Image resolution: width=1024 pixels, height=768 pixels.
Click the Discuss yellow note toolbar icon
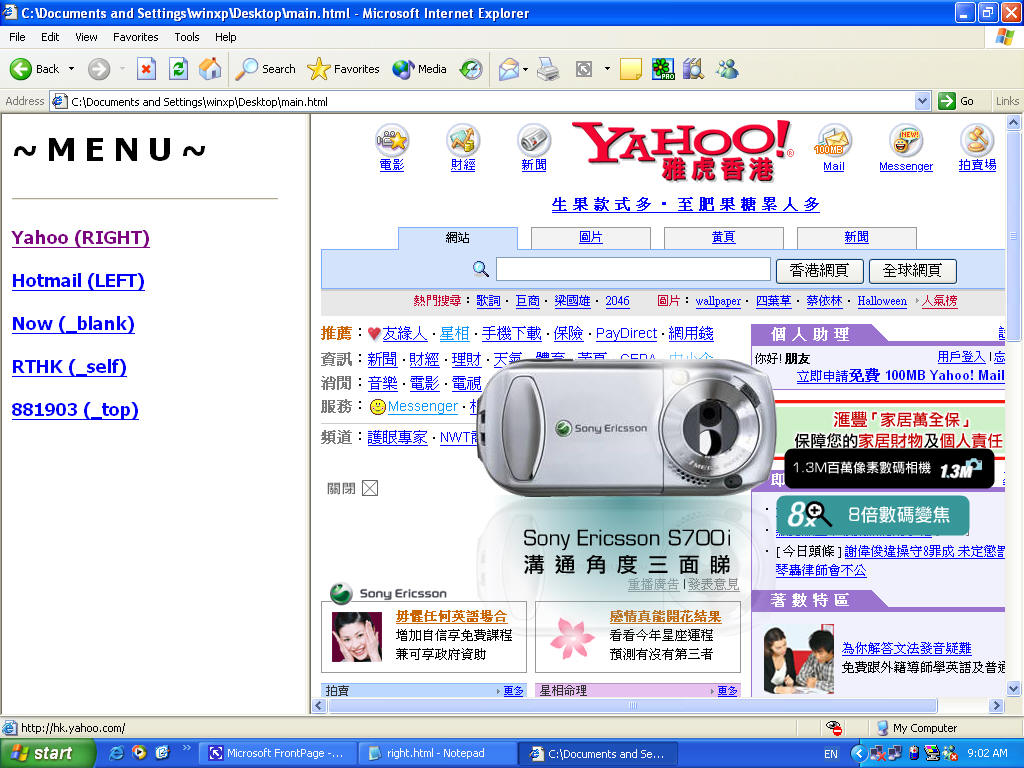click(x=630, y=69)
